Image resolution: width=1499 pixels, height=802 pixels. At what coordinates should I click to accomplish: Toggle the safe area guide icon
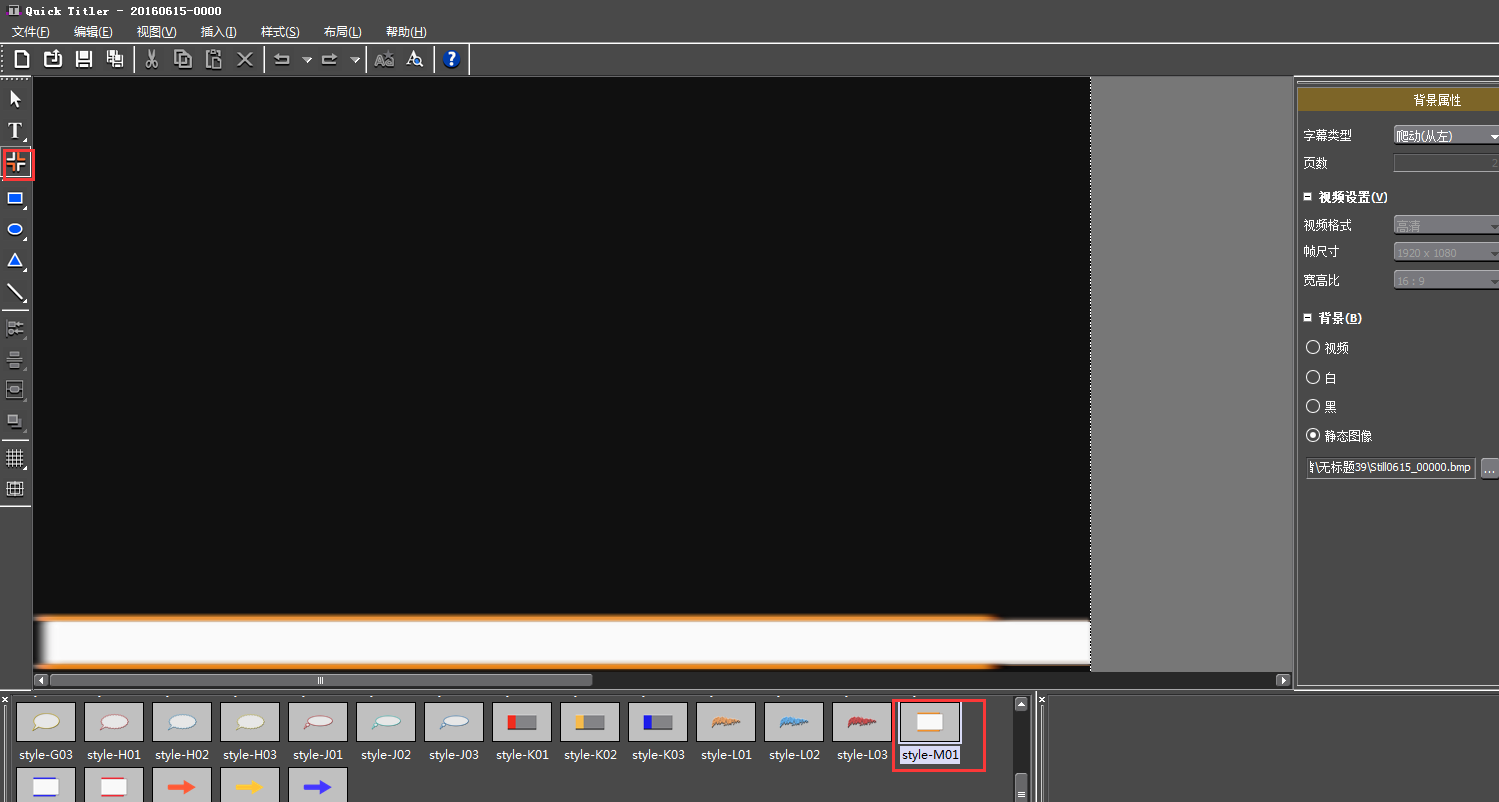[x=16, y=489]
